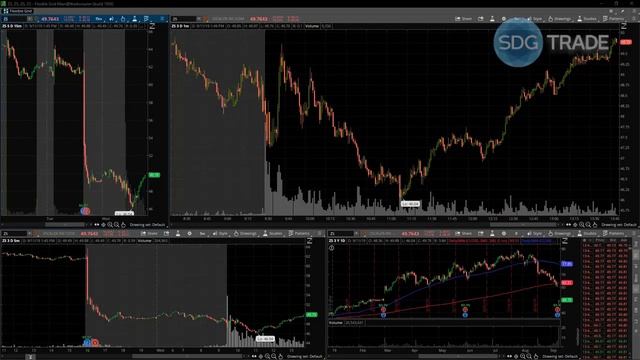Click zoom-in magnifier below top-left chart
This screenshot has width=640, height=360.
click(x=110, y=225)
